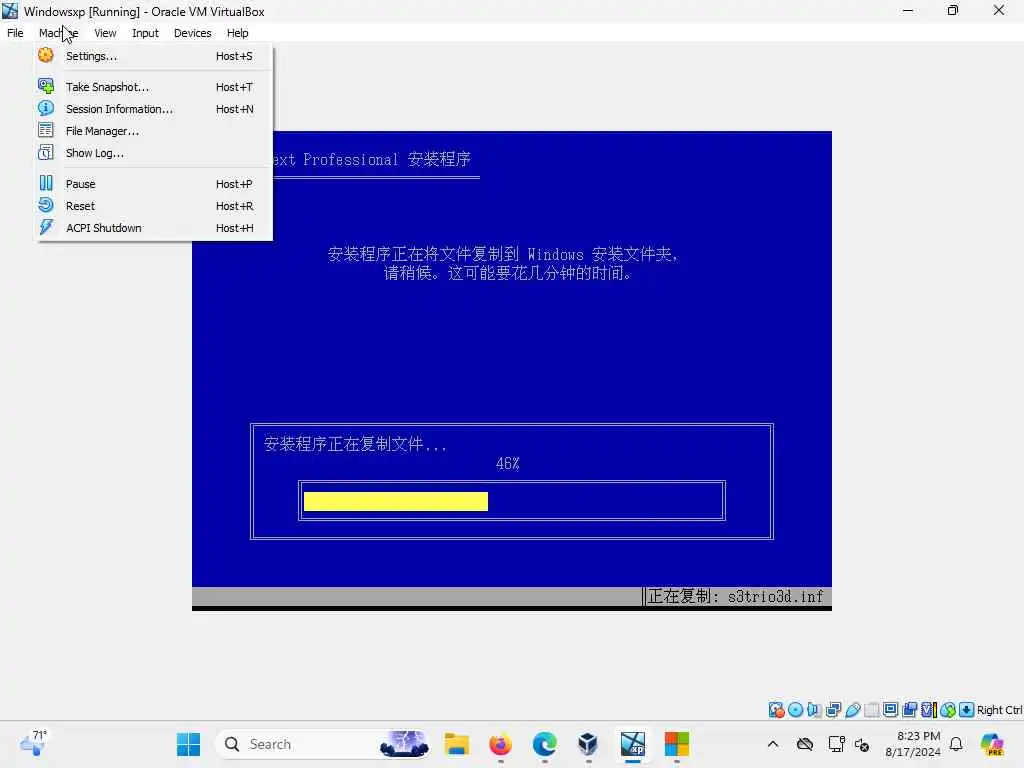The image size is (1024, 768).
Task: Click the keyboard capture arrow status icon
Action: tap(967, 710)
